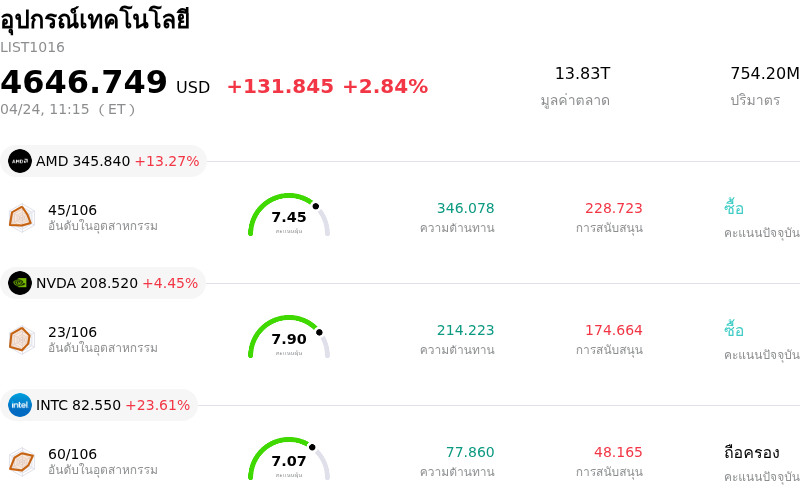This screenshot has height=499, width=800.
Task: Select the AMD 345.840 stock chip
Action: tap(104, 161)
